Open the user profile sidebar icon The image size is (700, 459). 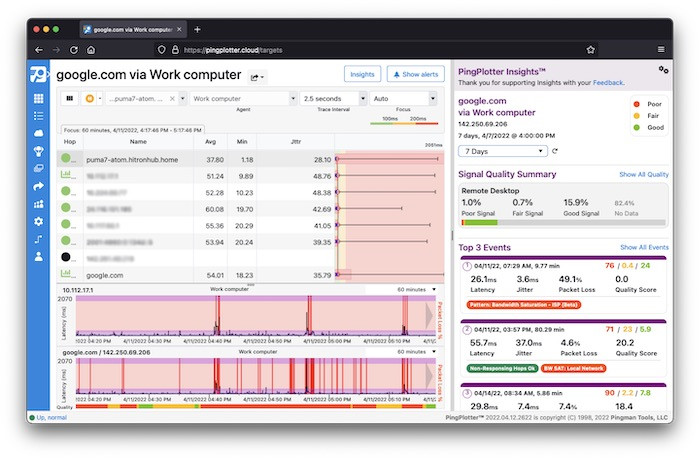(39, 257)
